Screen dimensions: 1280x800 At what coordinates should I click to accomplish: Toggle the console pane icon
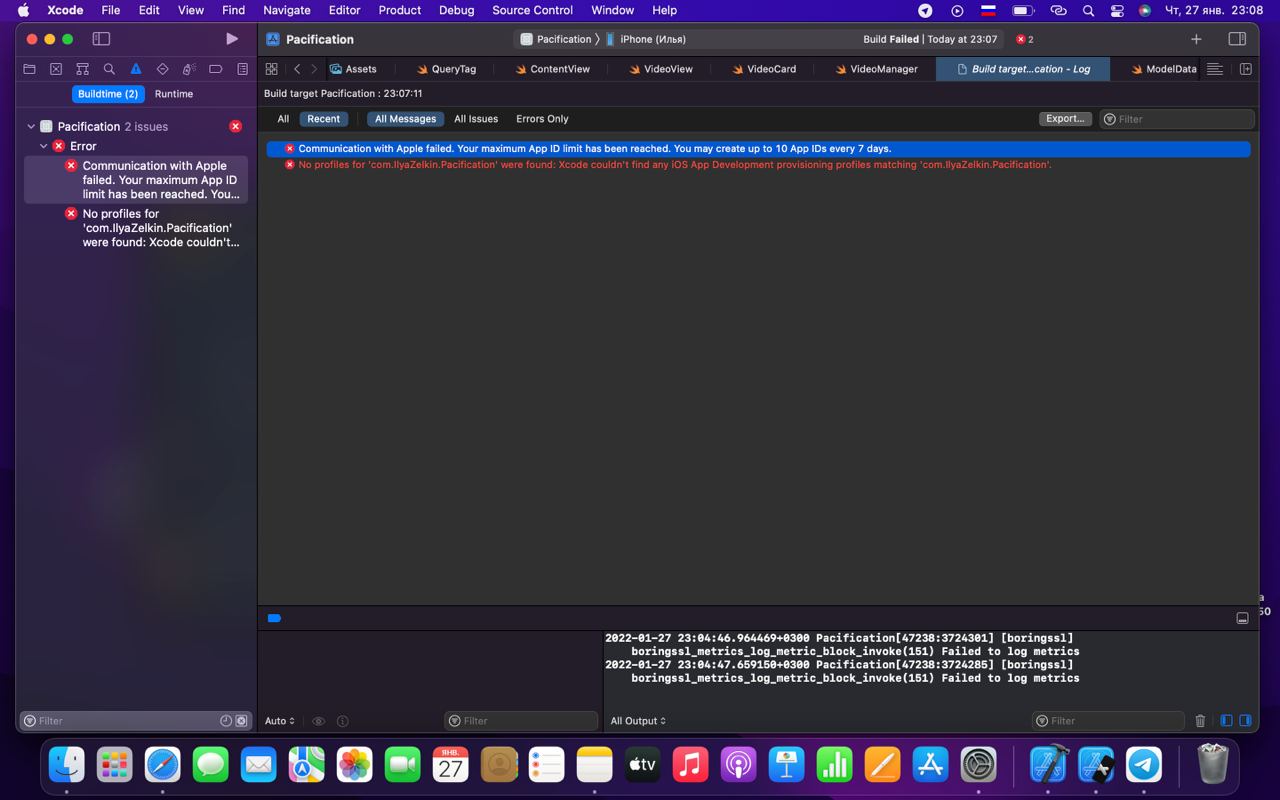click(x=1245, y=721)
